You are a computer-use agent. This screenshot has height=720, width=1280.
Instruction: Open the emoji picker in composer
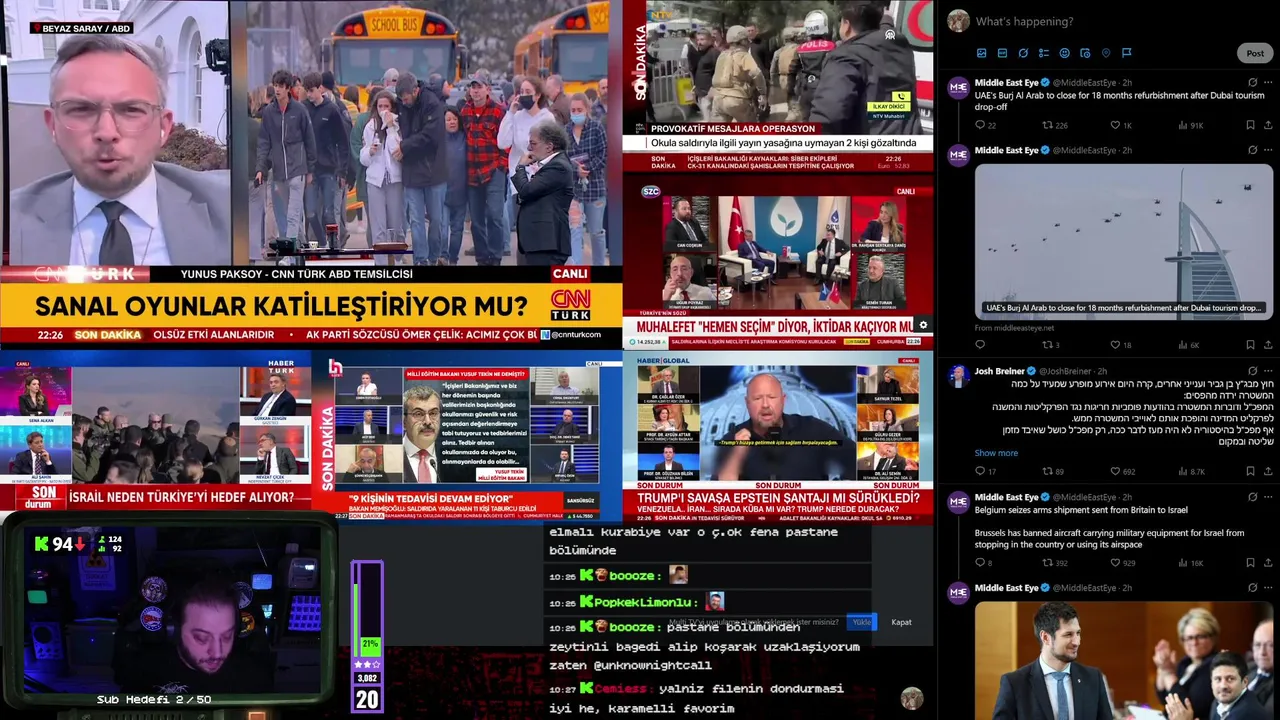click(x=1064, y=53)
